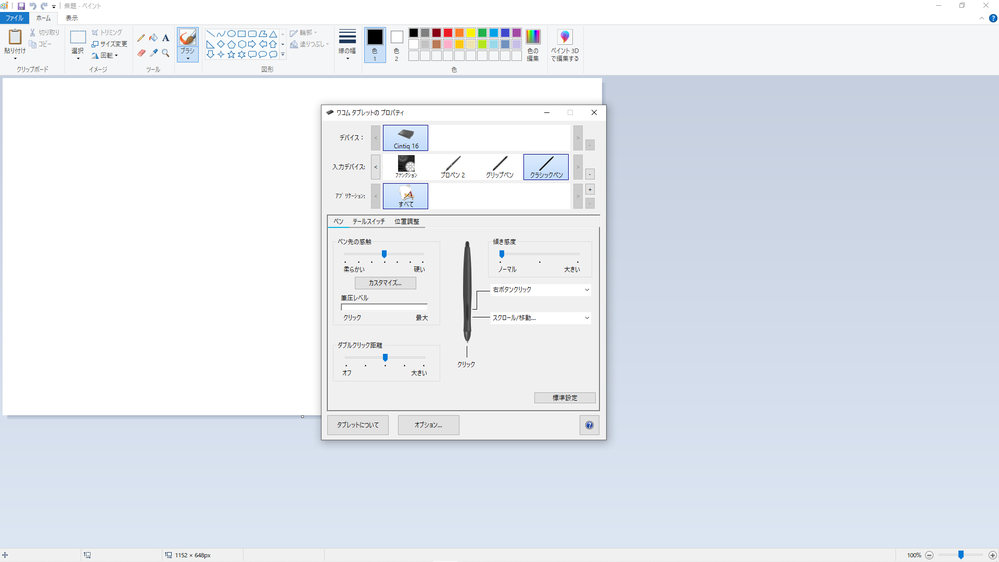Open the ペン tab in Wacom dialog
The image size is (999, 562).
tap(338, 222)
